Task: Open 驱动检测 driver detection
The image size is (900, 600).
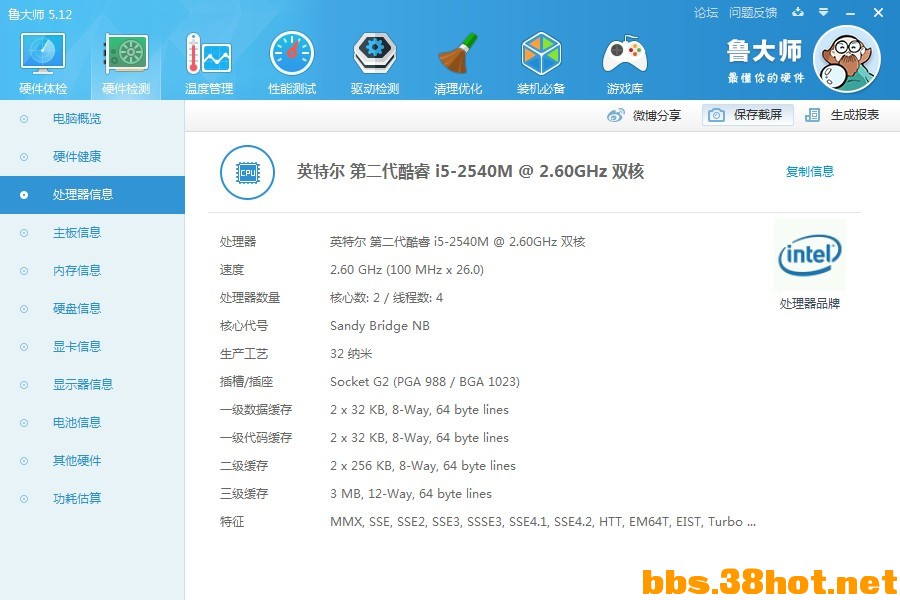Action: (375, 63)
